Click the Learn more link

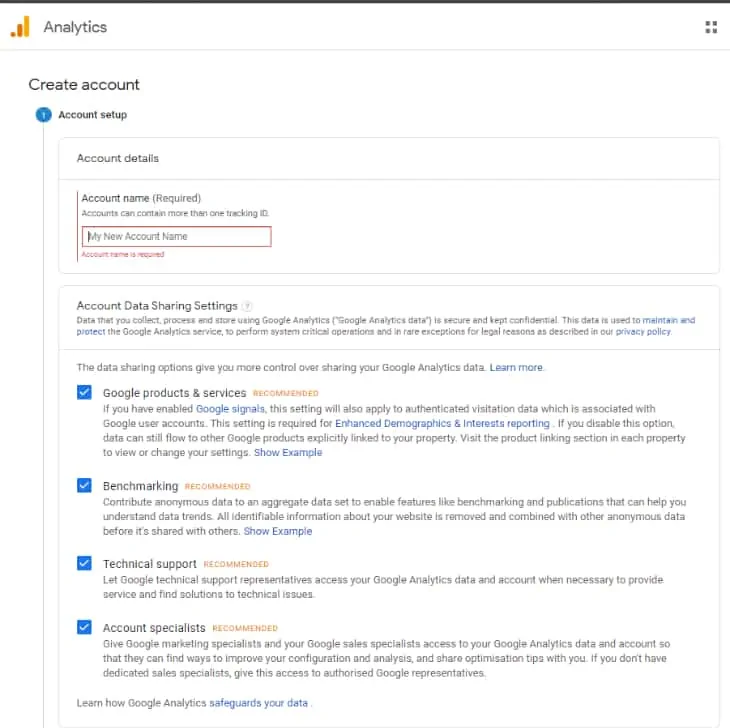516,368
